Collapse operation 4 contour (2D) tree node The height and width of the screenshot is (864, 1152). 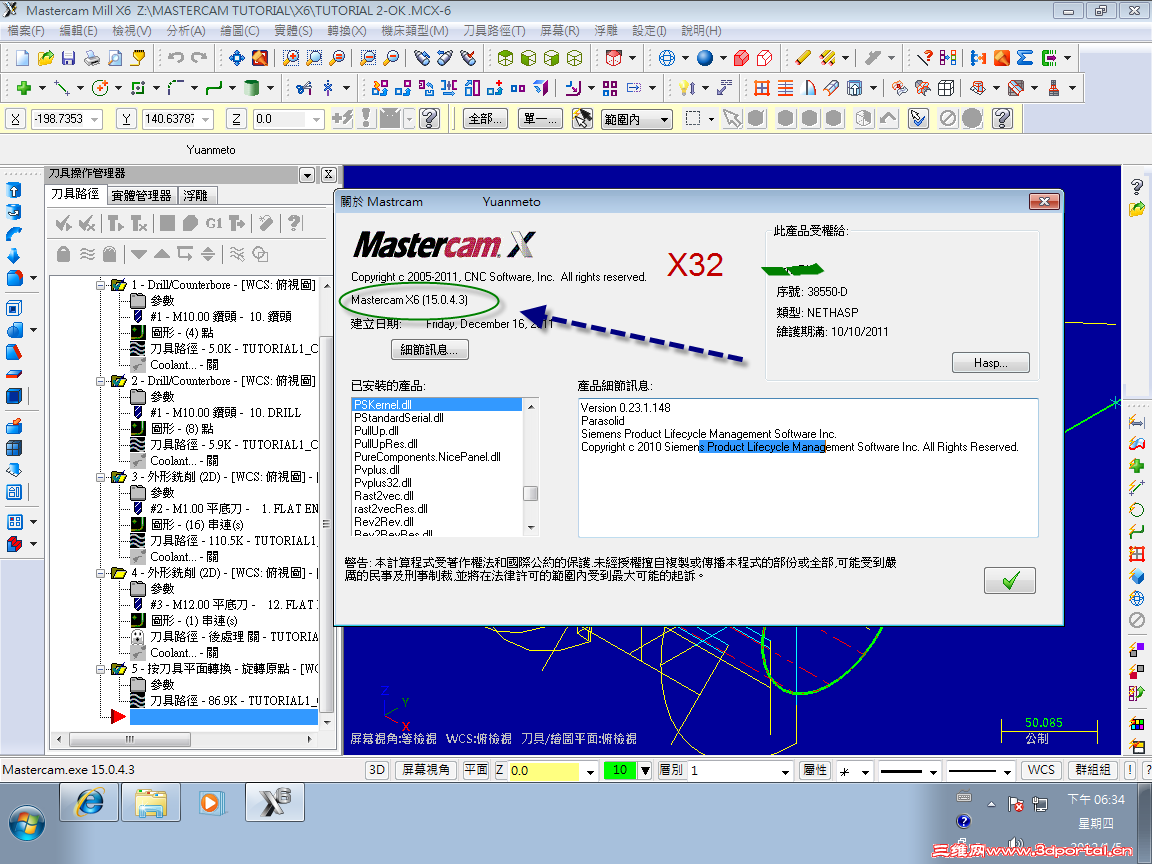pos(101,573)
